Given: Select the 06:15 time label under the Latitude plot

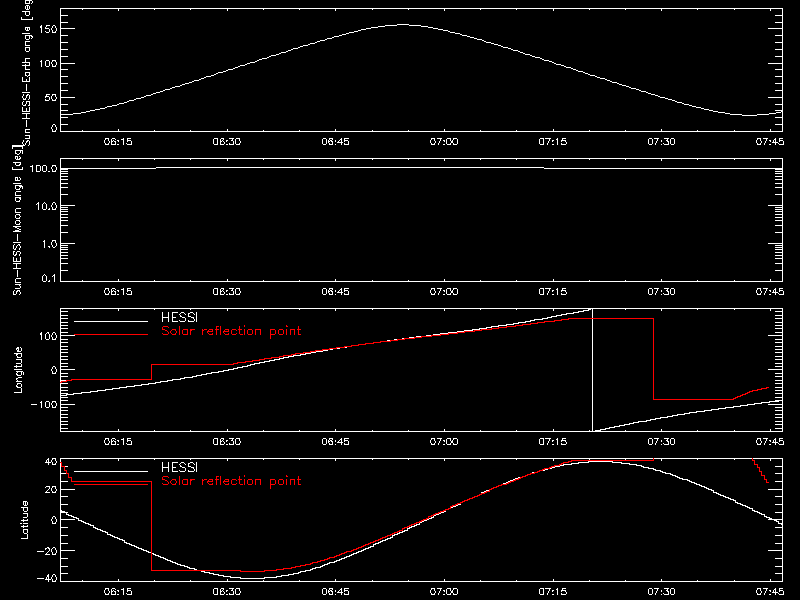Looking at the screenshot, I should (118, 591).
